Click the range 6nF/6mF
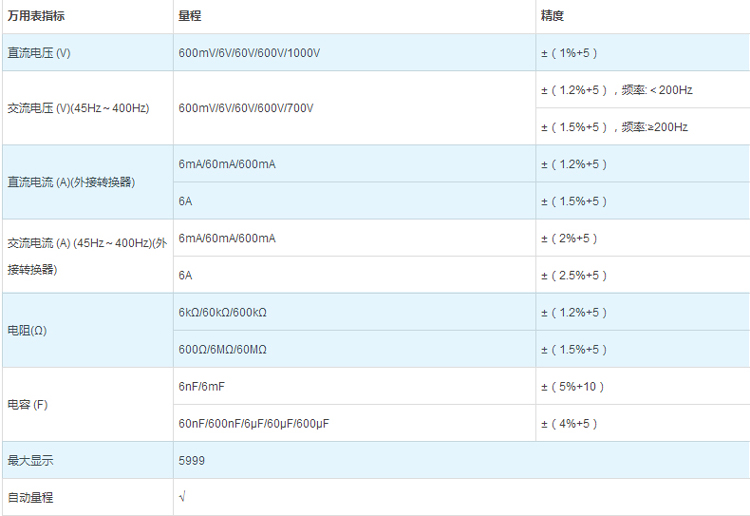This screenshot has height=516, width=750. [201, 386]
